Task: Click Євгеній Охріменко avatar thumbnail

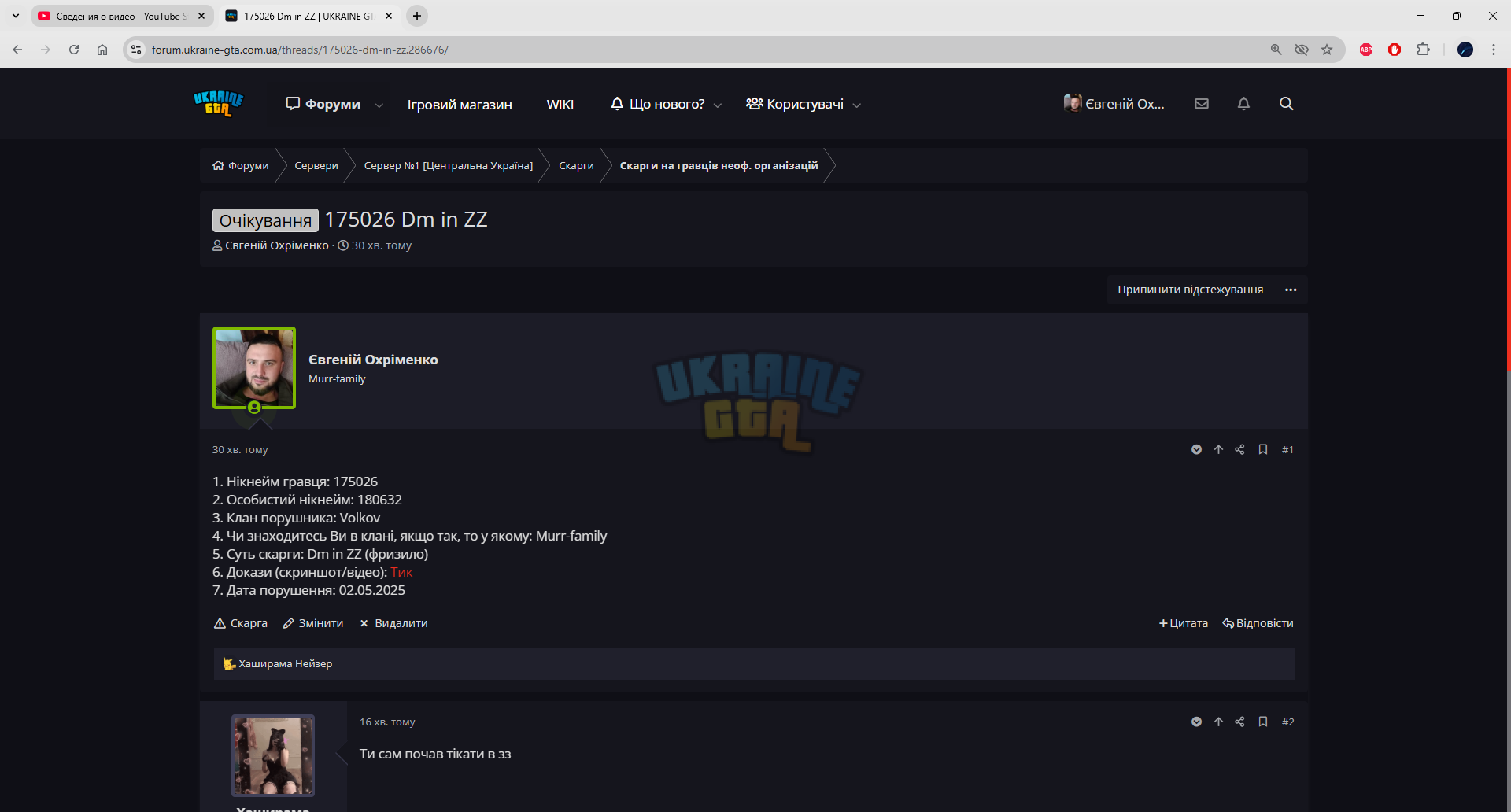Action: click(254, 368)
